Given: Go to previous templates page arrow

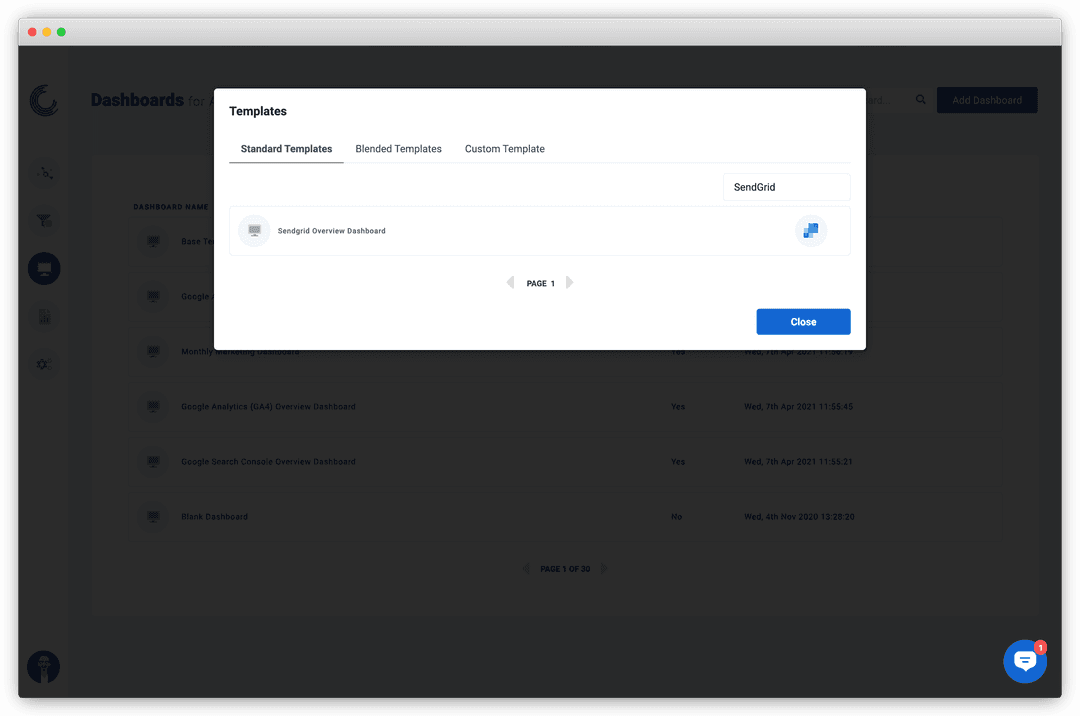Looking at the screenshot, I should [510, 283].
